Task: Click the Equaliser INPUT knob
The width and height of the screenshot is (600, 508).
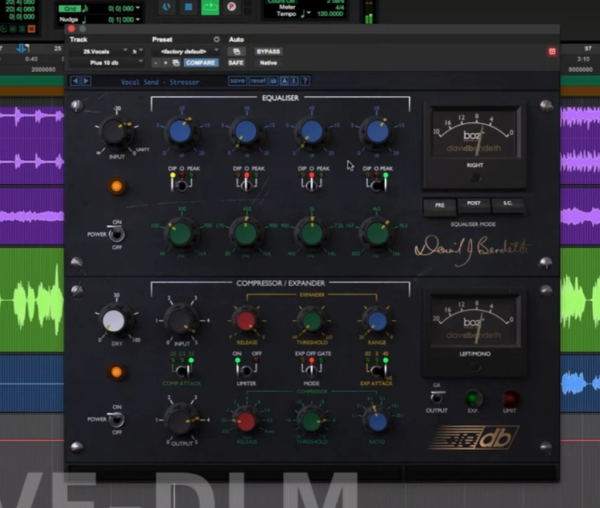Action: click(x=115, y=132)
